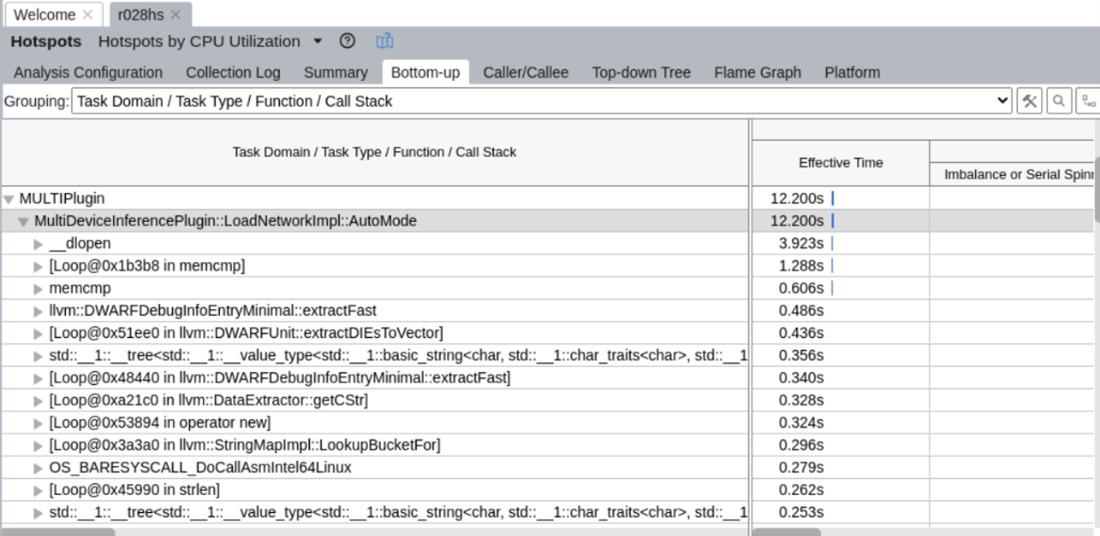Click the 0.279s effective time value
The height and width of the screenshot is (536, 1100).
801,468
